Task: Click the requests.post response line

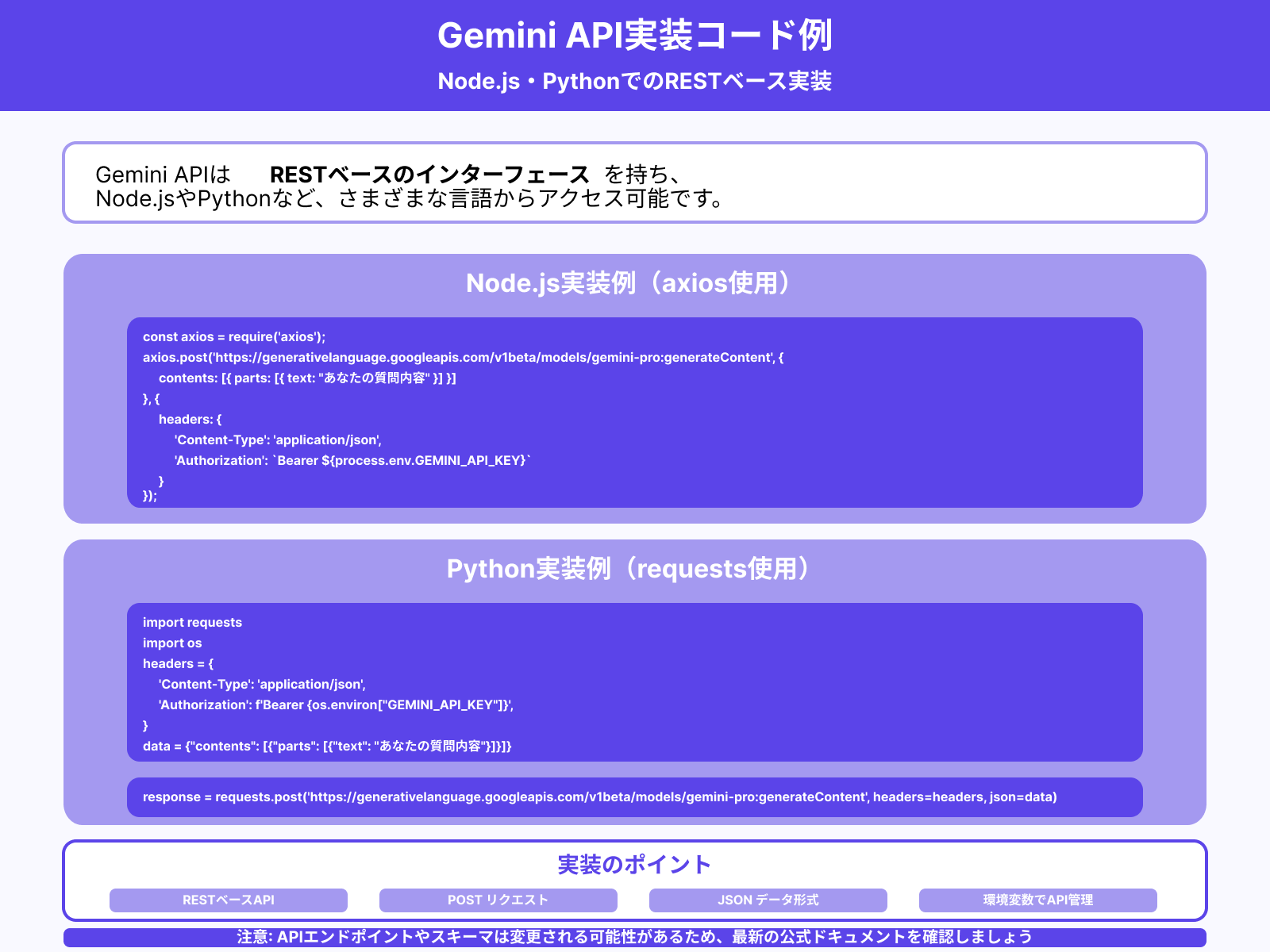Action: pyautogui.click(x=600, y=797)
